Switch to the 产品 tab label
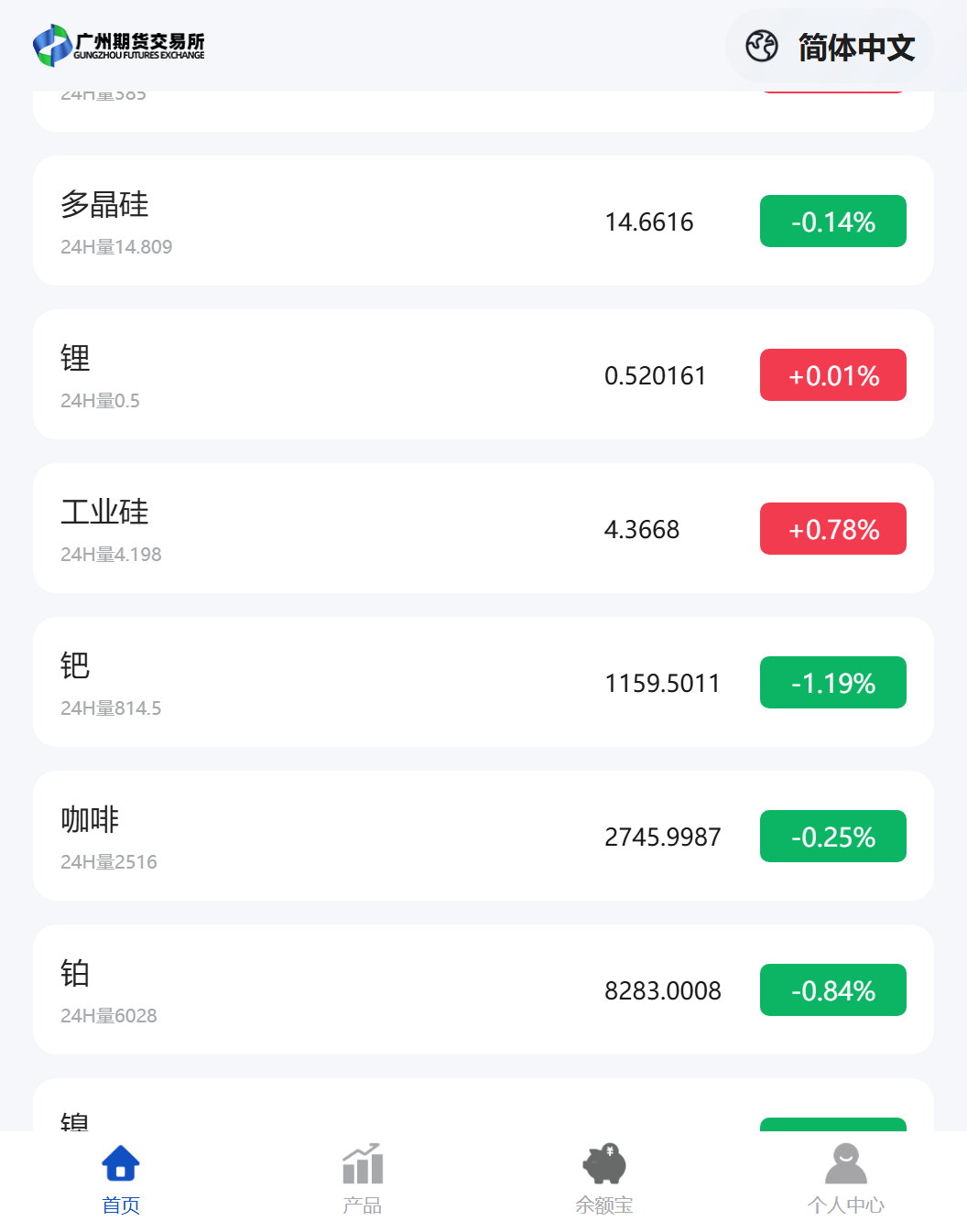The image size is (967, 1232). pyautogui.click(x=363, y=1205)
